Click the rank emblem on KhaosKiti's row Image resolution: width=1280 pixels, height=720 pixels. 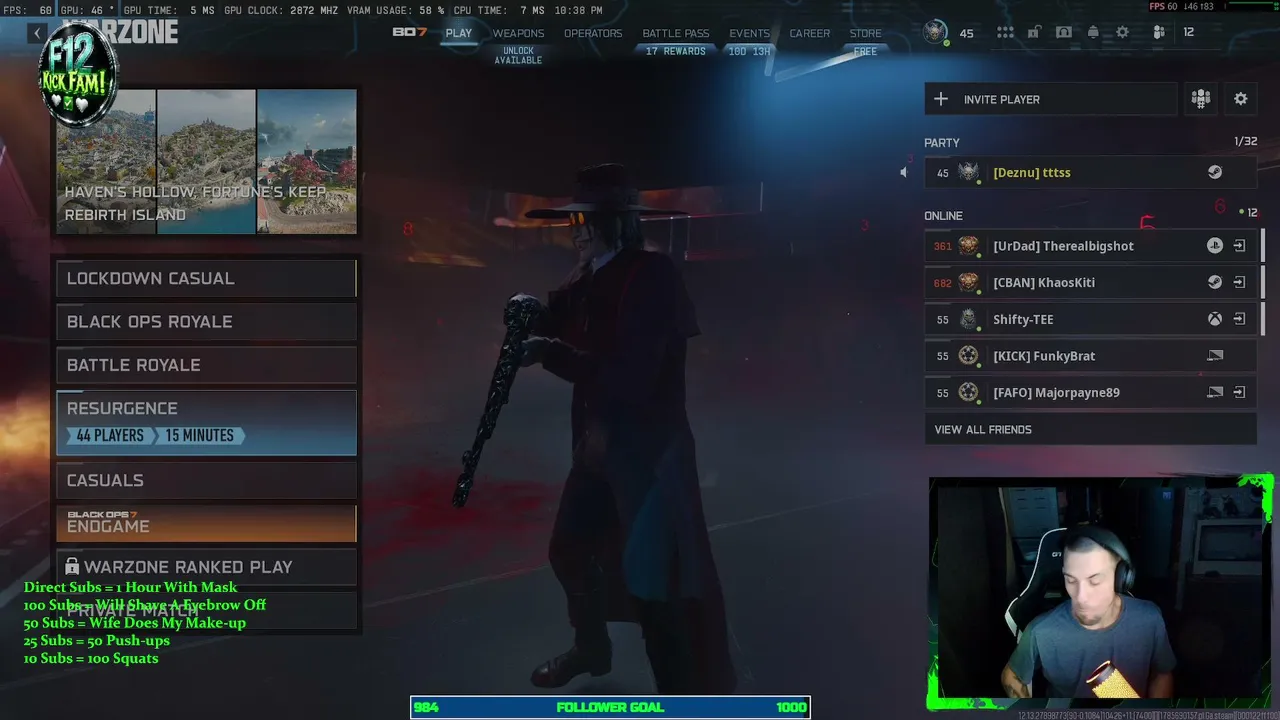pos(968,282)
